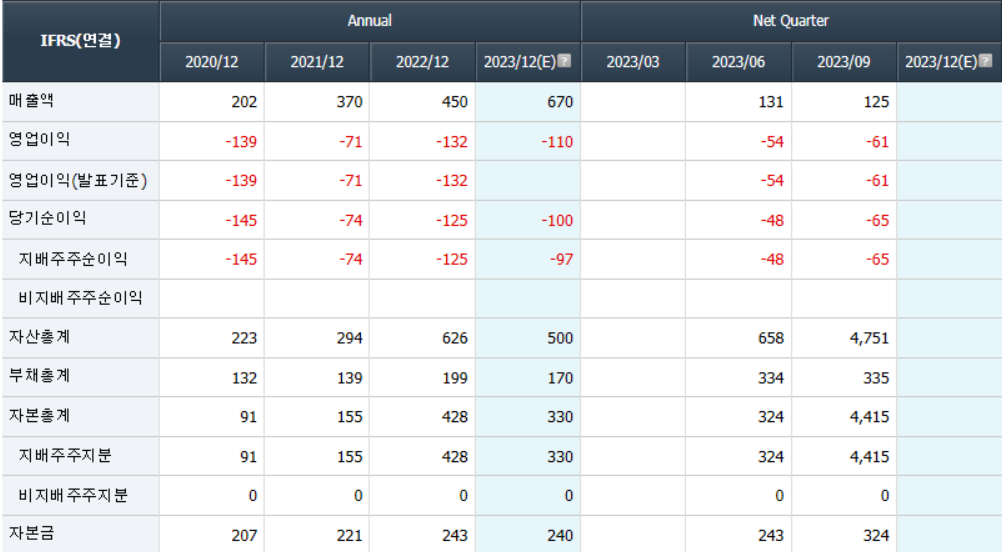Click the Net Quarter 2023/12(E) header text
The image size is (1002, 552).
pos(941,62)
